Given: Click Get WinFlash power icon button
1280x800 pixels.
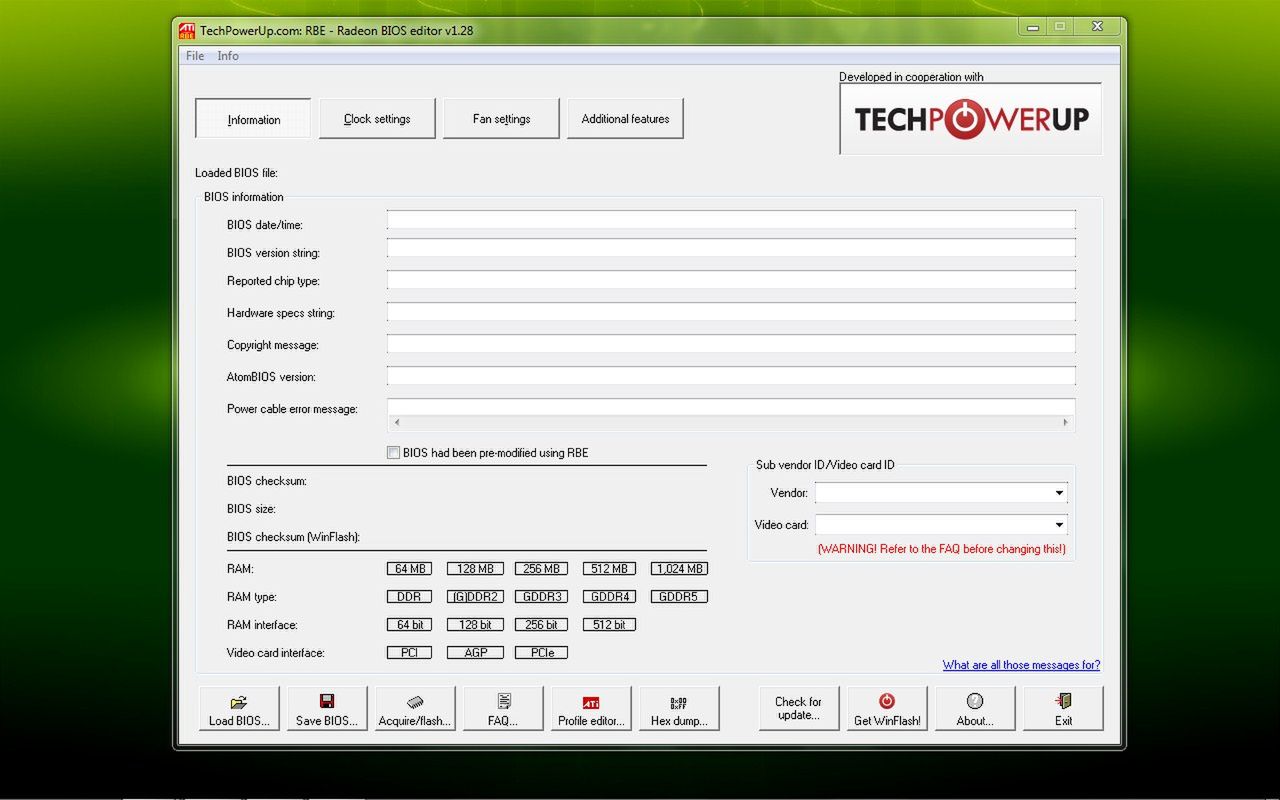Looking at the screenshot, I should pyautogui.click(x=887, y=708).
